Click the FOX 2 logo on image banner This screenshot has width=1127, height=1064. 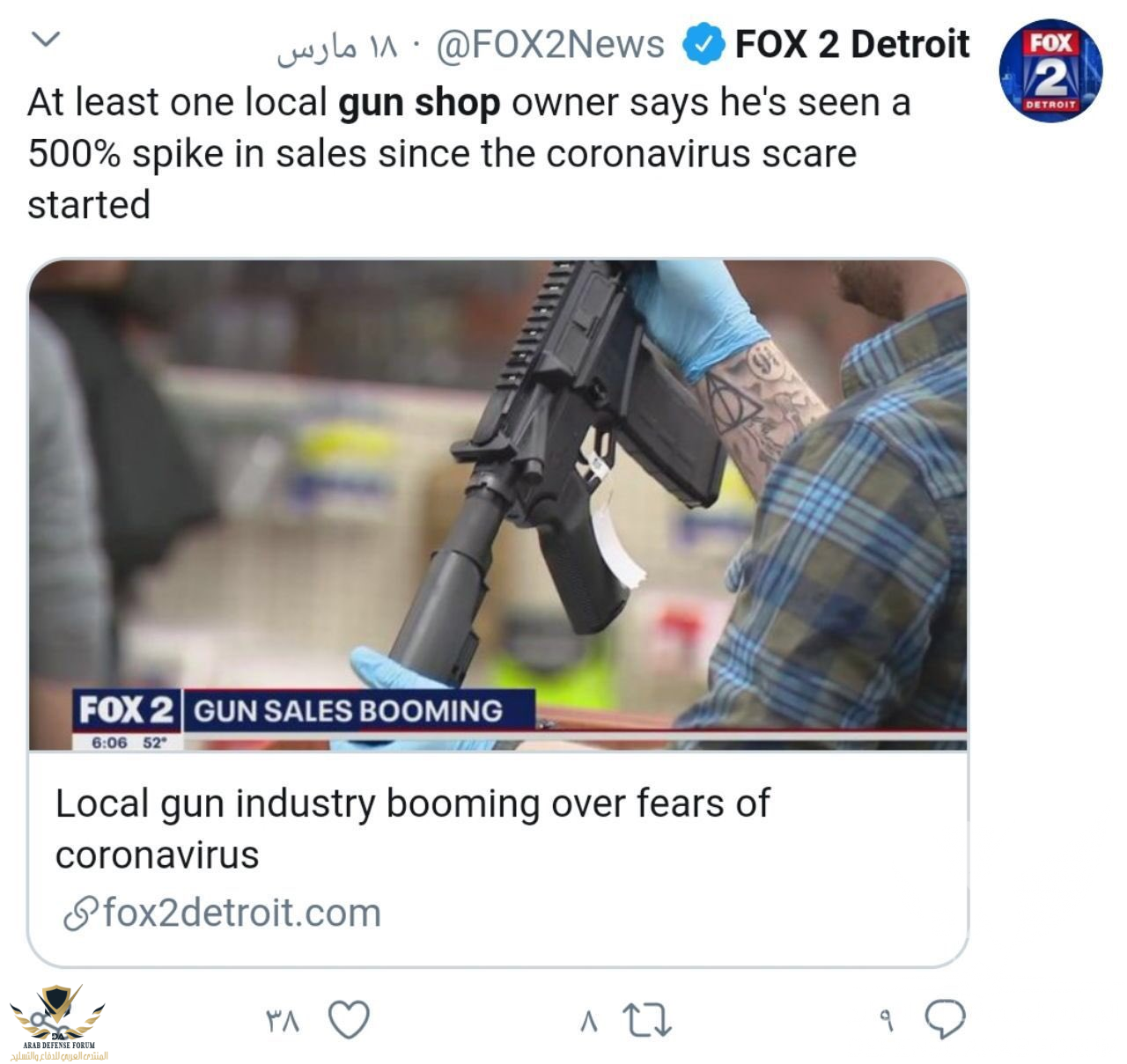(126, 710)
